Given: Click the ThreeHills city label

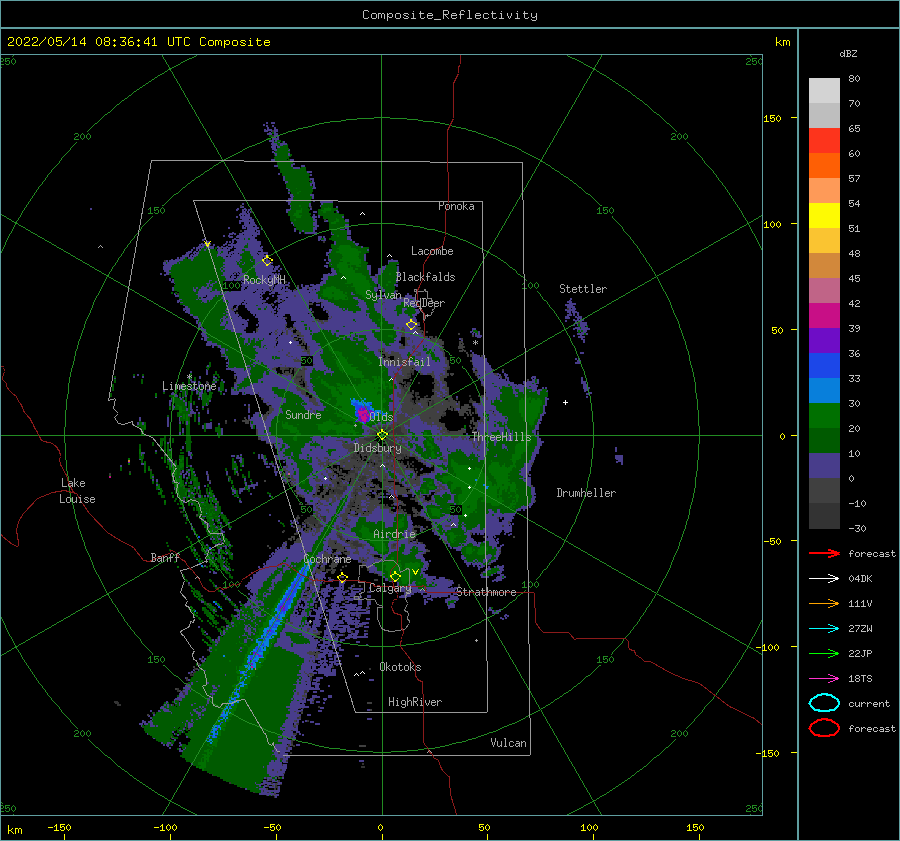Looking at the screenshot, I should point(502,437).
